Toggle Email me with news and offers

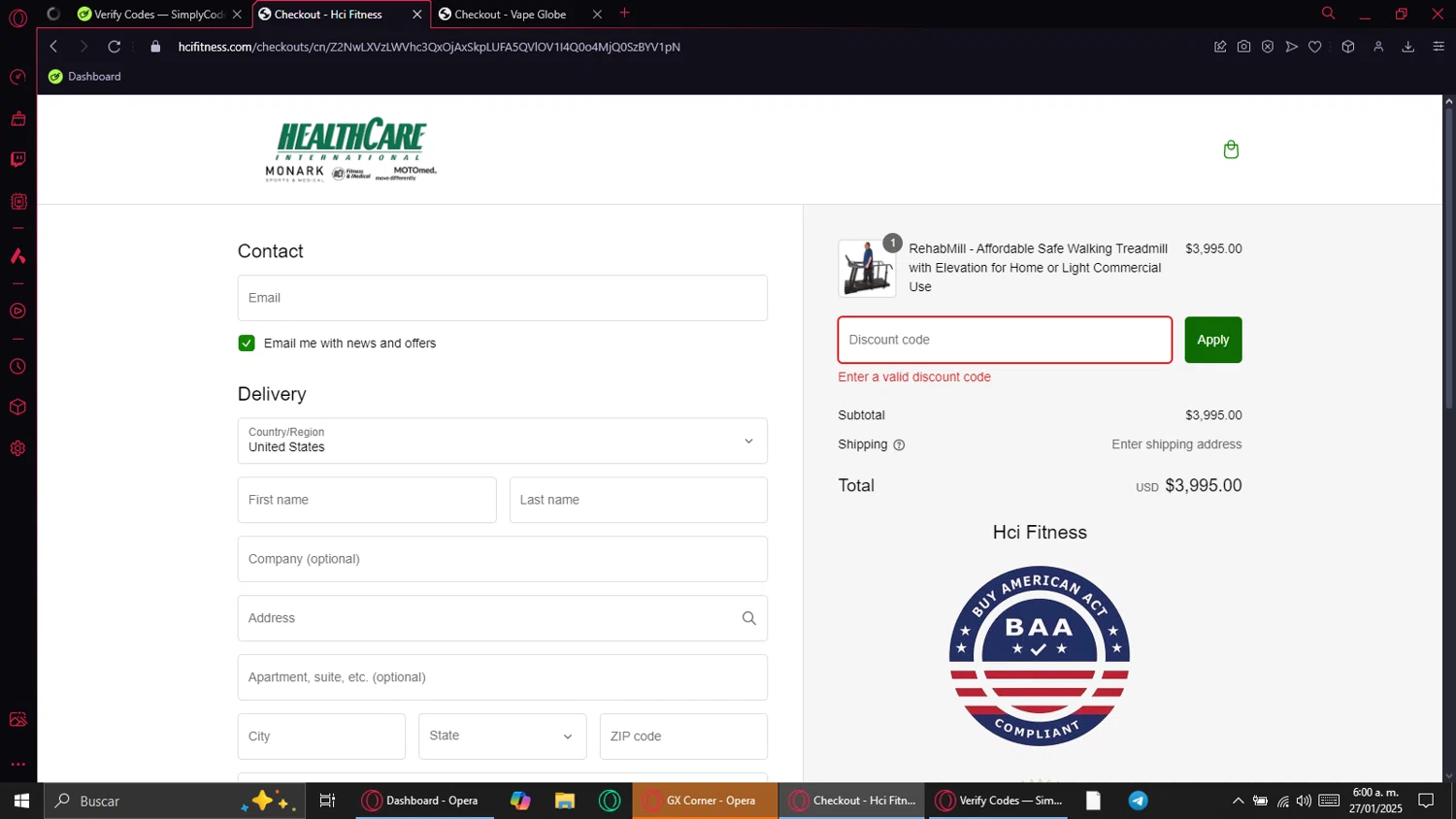pos(247,344)
